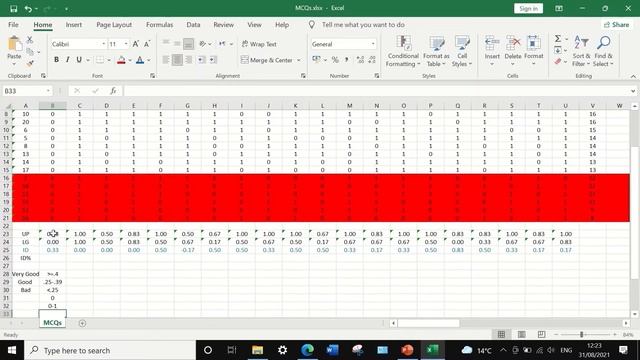Image resolution: width=640 pixels, height=360 pixels.
Task: Click the Decrease Decimal icon
Action: 372,60
